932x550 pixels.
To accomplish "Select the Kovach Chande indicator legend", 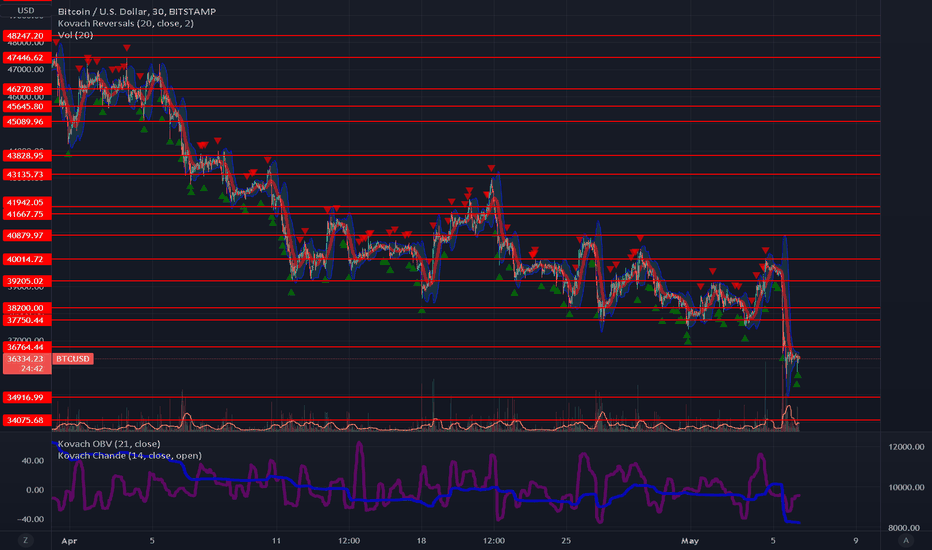I will pyautogui.click(x=130, y=455).
